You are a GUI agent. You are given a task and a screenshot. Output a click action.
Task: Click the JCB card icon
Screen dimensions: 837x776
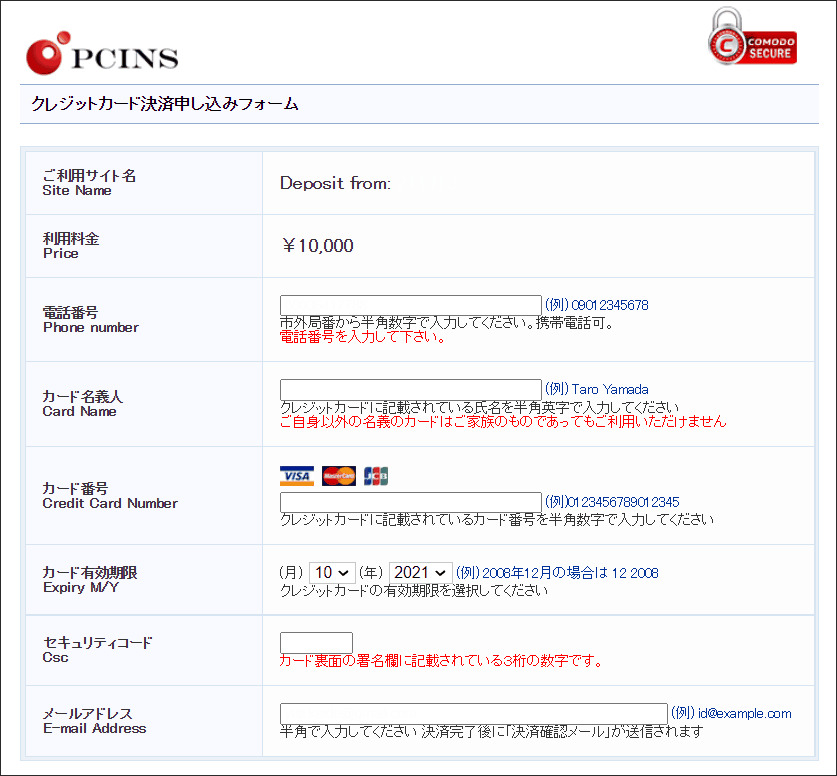point(376,476)
